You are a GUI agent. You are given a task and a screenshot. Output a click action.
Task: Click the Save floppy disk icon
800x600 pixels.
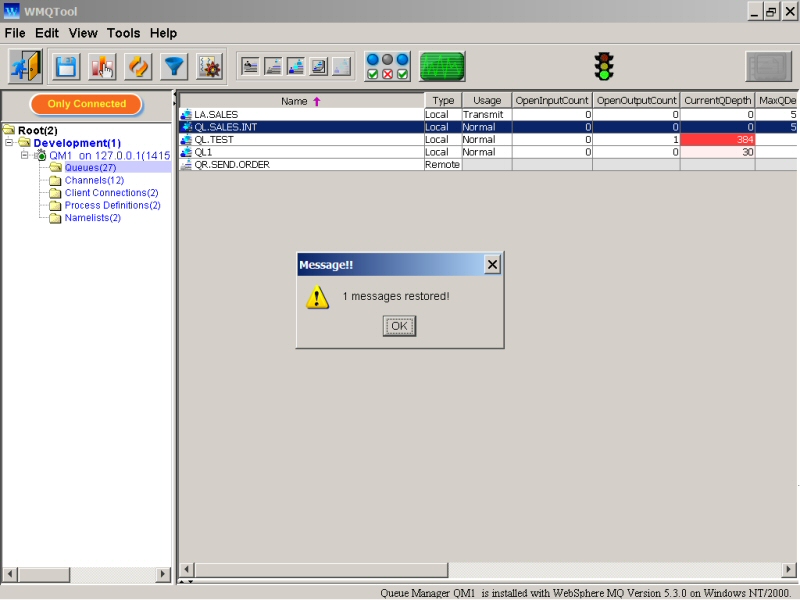click(66, 67)
